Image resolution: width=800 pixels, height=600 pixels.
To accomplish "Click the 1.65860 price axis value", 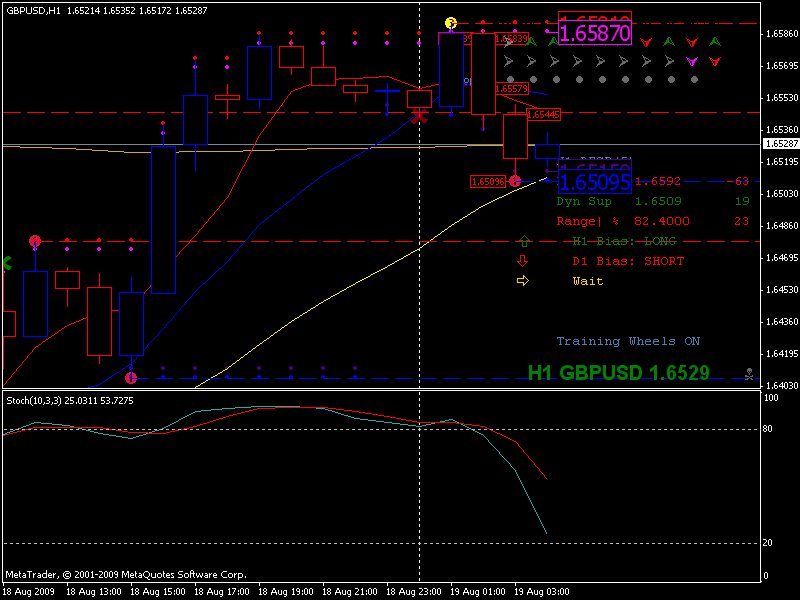I will pyautogui.click(x=782, y=34).
